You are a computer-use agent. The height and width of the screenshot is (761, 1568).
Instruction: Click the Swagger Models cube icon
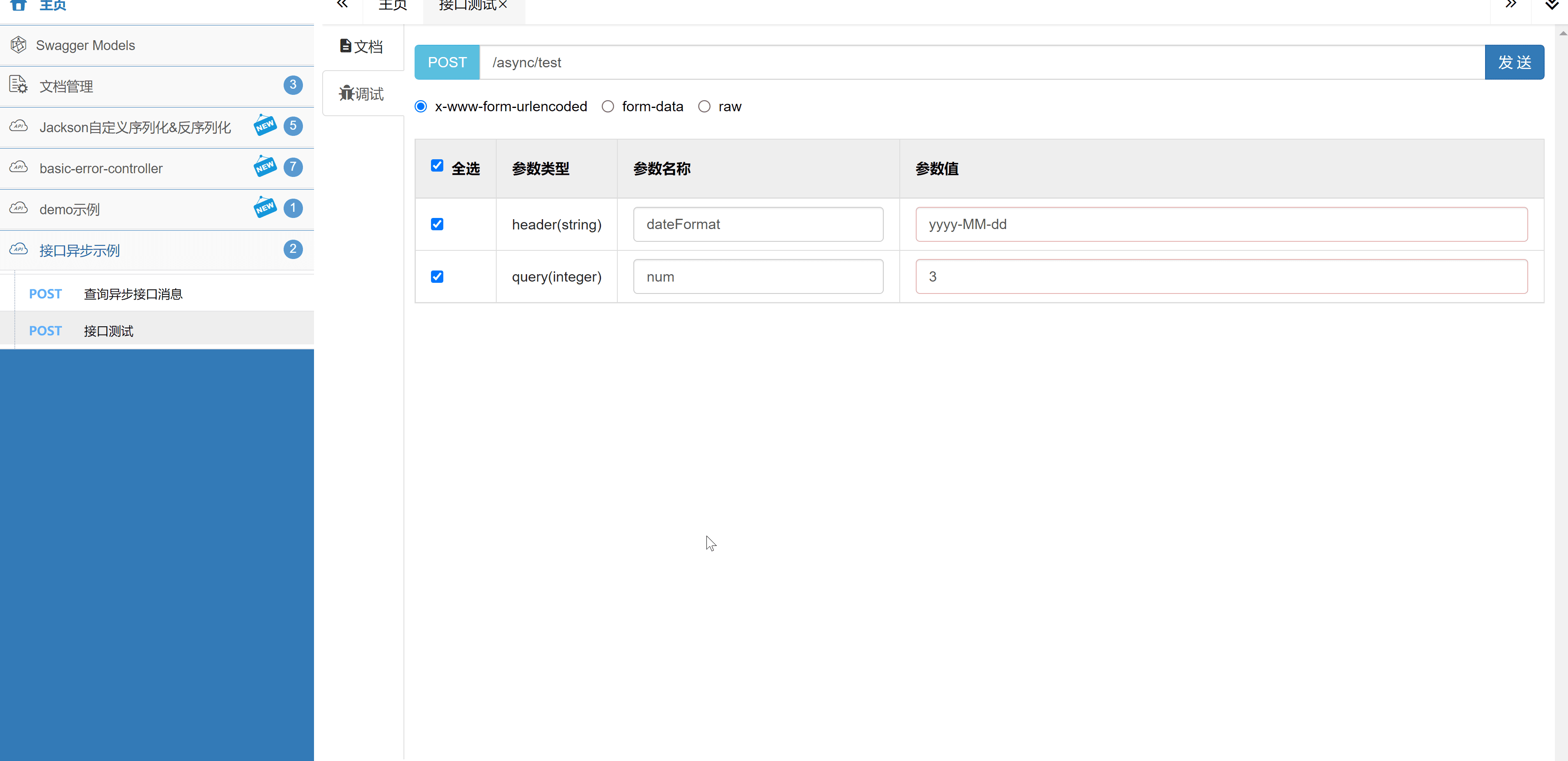pyautogui.click(x=18, y=44)
